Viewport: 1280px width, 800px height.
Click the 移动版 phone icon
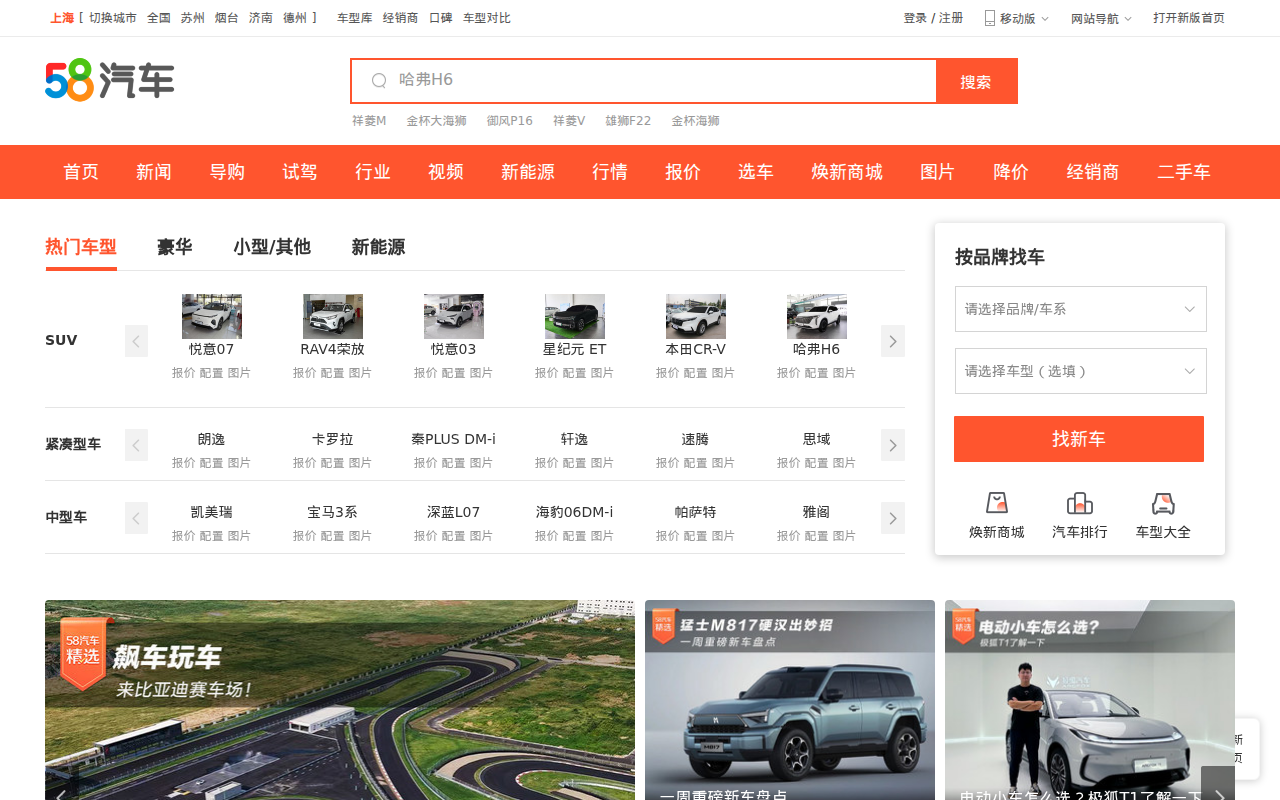click(x=990, y=18)
